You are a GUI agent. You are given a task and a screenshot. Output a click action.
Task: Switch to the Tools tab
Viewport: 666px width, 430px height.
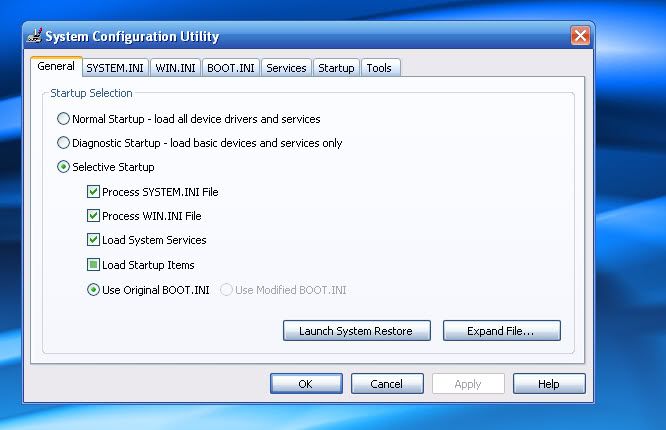379,68
